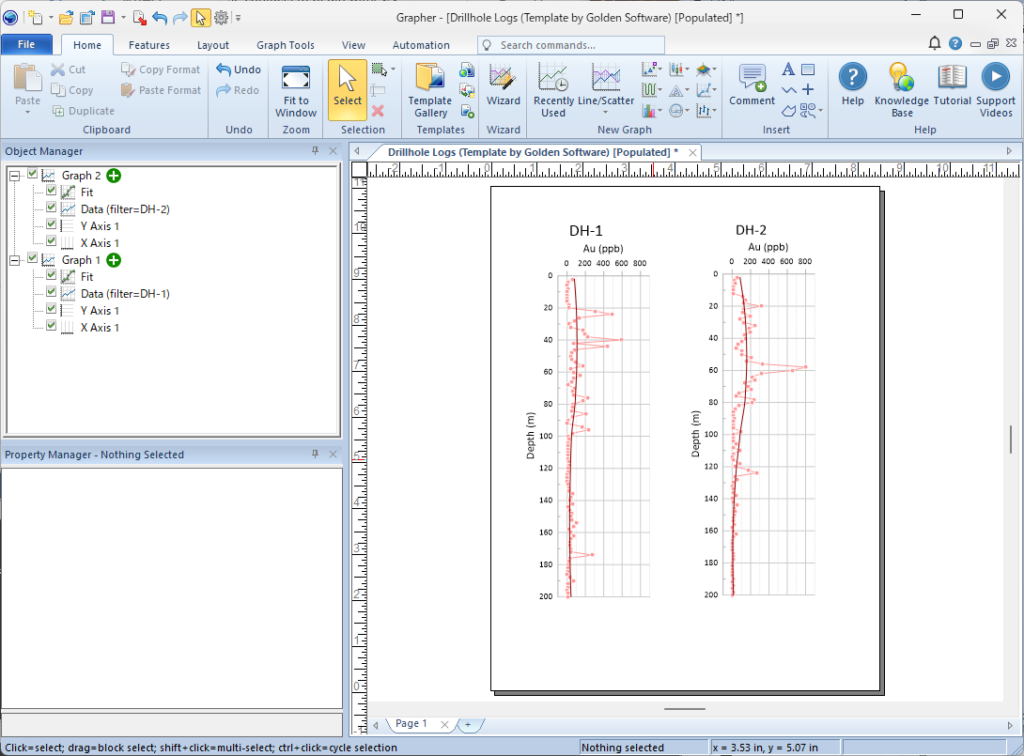Collapse the Graph 2 tree node
The image size is (1024, 756).
click(15, 175)
